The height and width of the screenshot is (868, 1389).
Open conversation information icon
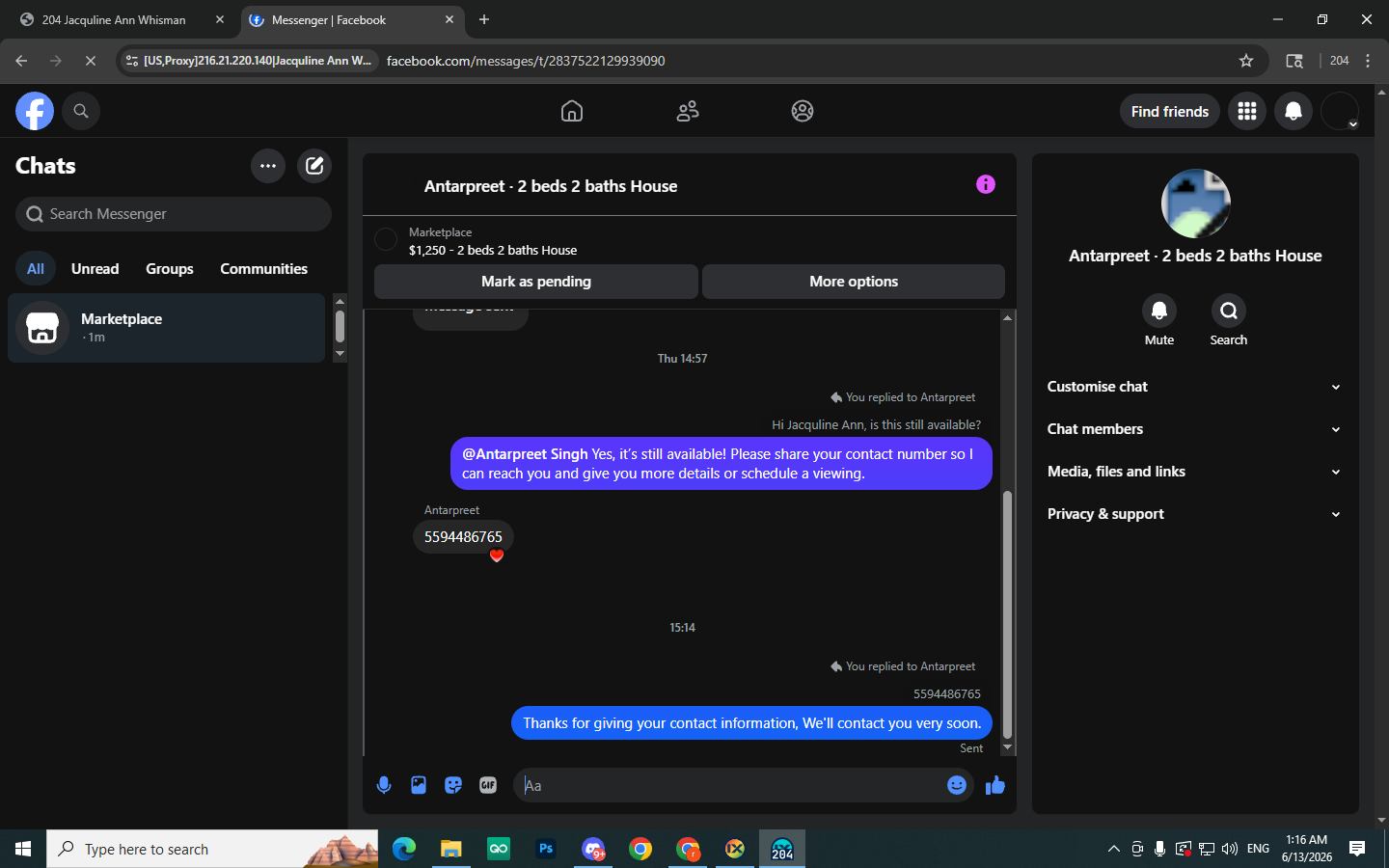[986, 184]
